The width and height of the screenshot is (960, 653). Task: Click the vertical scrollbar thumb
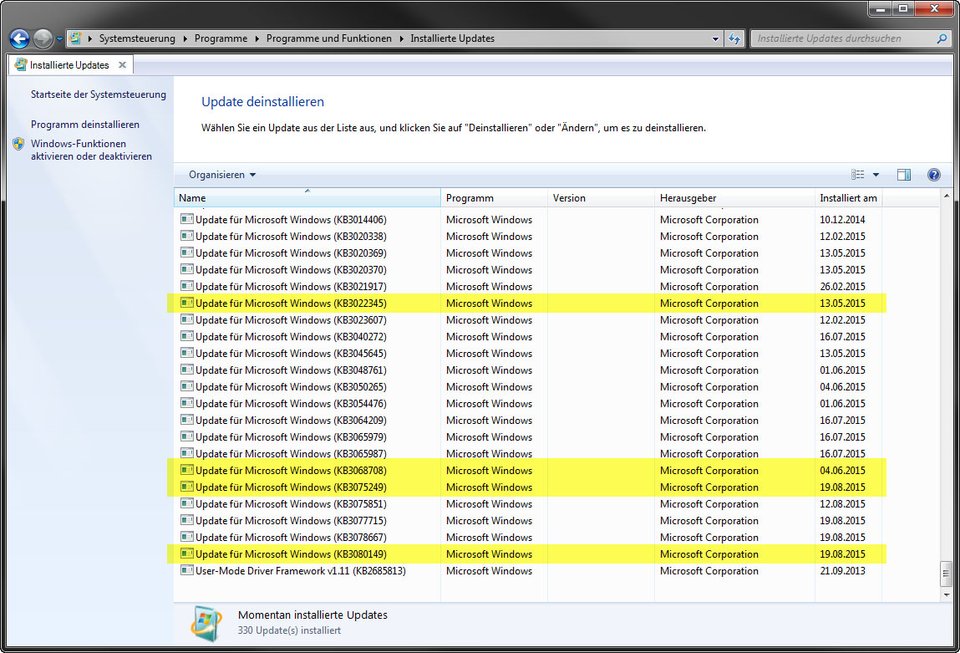click(x=947, y=574)
